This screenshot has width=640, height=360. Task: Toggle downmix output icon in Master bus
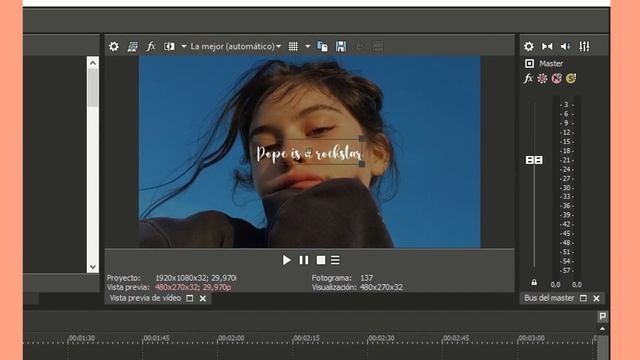[547, 47]
